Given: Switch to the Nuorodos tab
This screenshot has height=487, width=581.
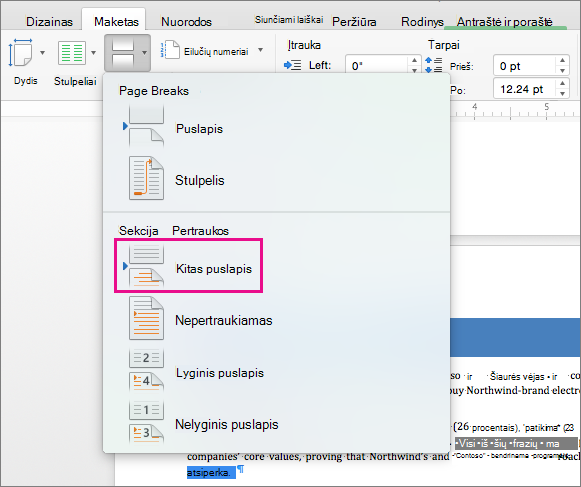Looking at the screenshot, I should pyautogui.click(x=186, y=22).
